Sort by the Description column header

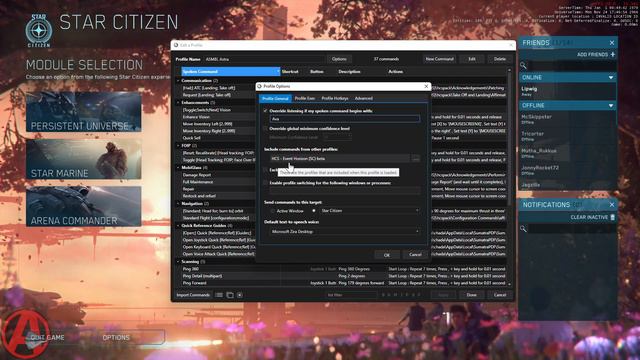349,71
